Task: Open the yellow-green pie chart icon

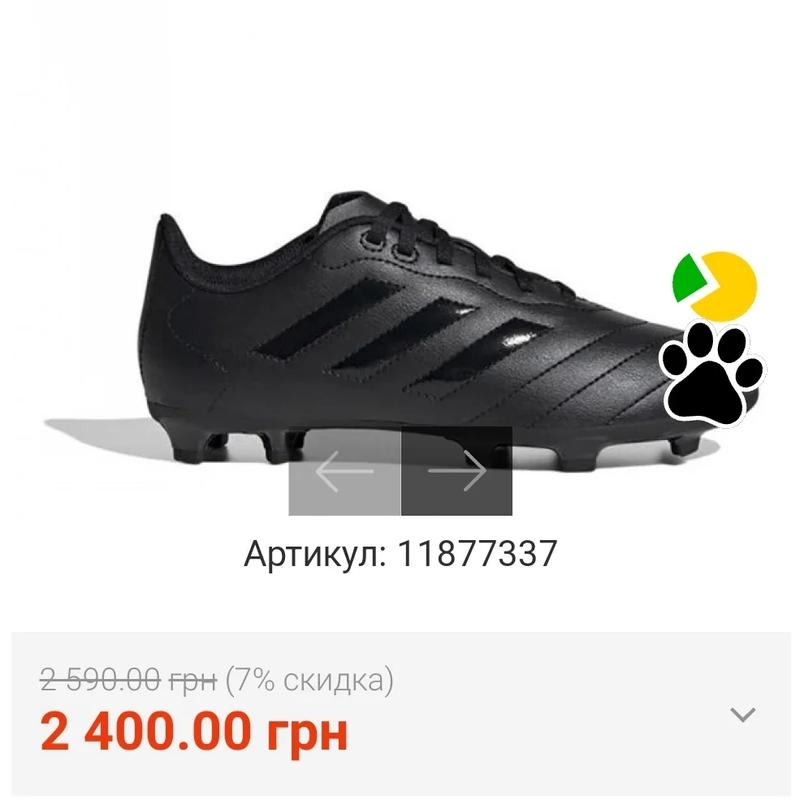Action: tap(715, 285)
